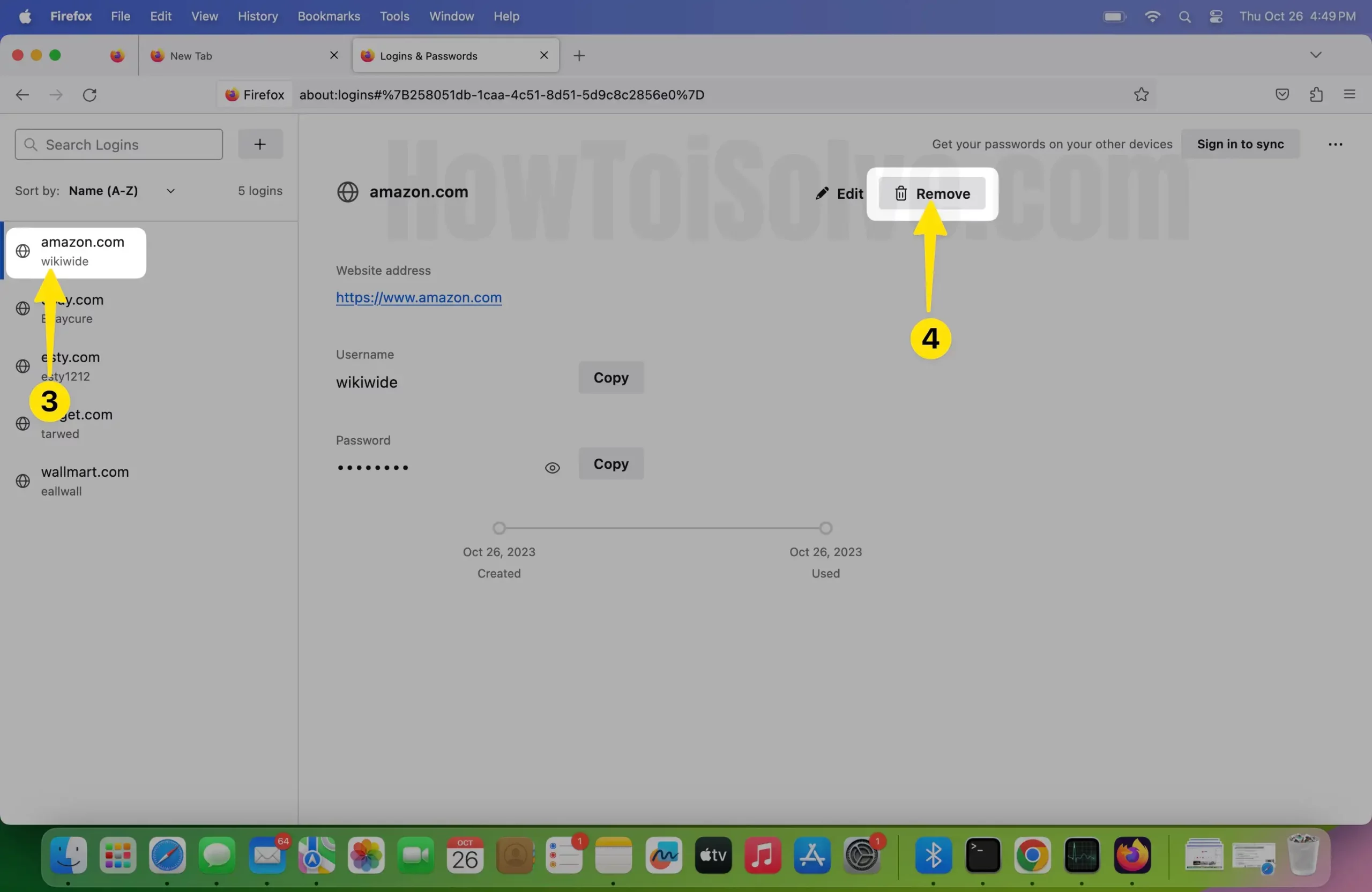
Task: Switch to Logins & Passwords tab
Action: (456, 56)
